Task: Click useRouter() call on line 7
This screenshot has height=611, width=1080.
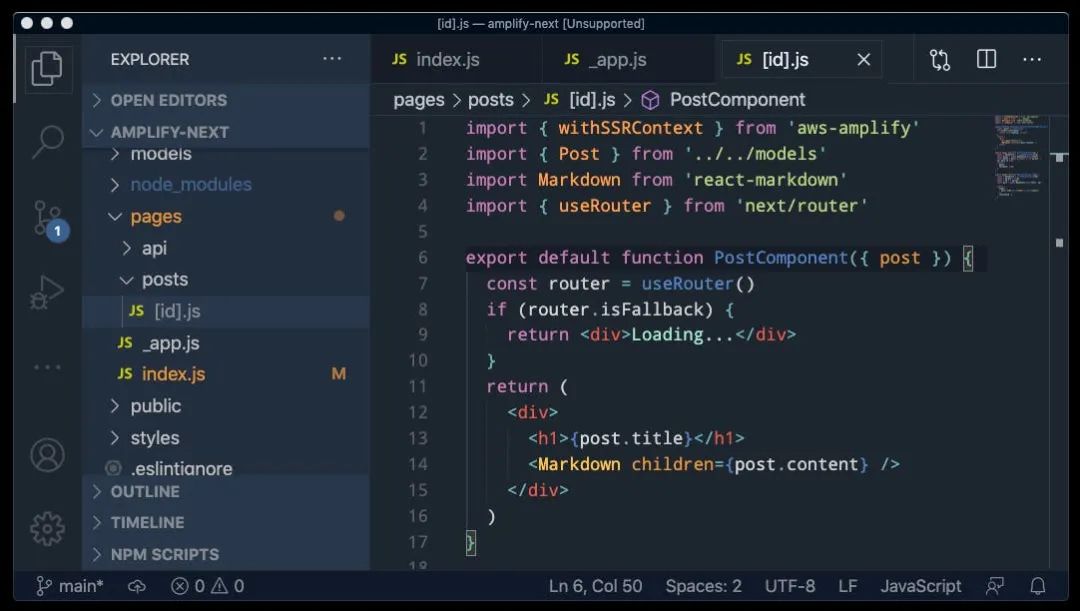Action: pos(698,284)
